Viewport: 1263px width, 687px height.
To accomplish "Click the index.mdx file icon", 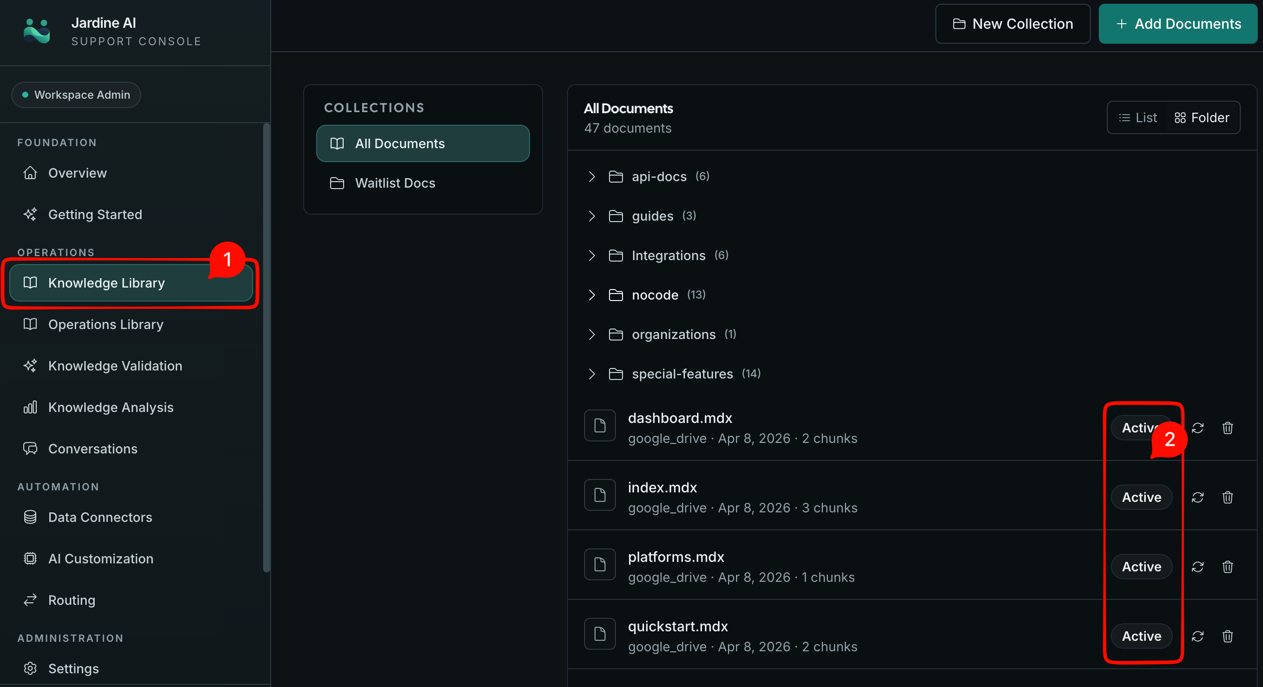I will tap(600, 495).
